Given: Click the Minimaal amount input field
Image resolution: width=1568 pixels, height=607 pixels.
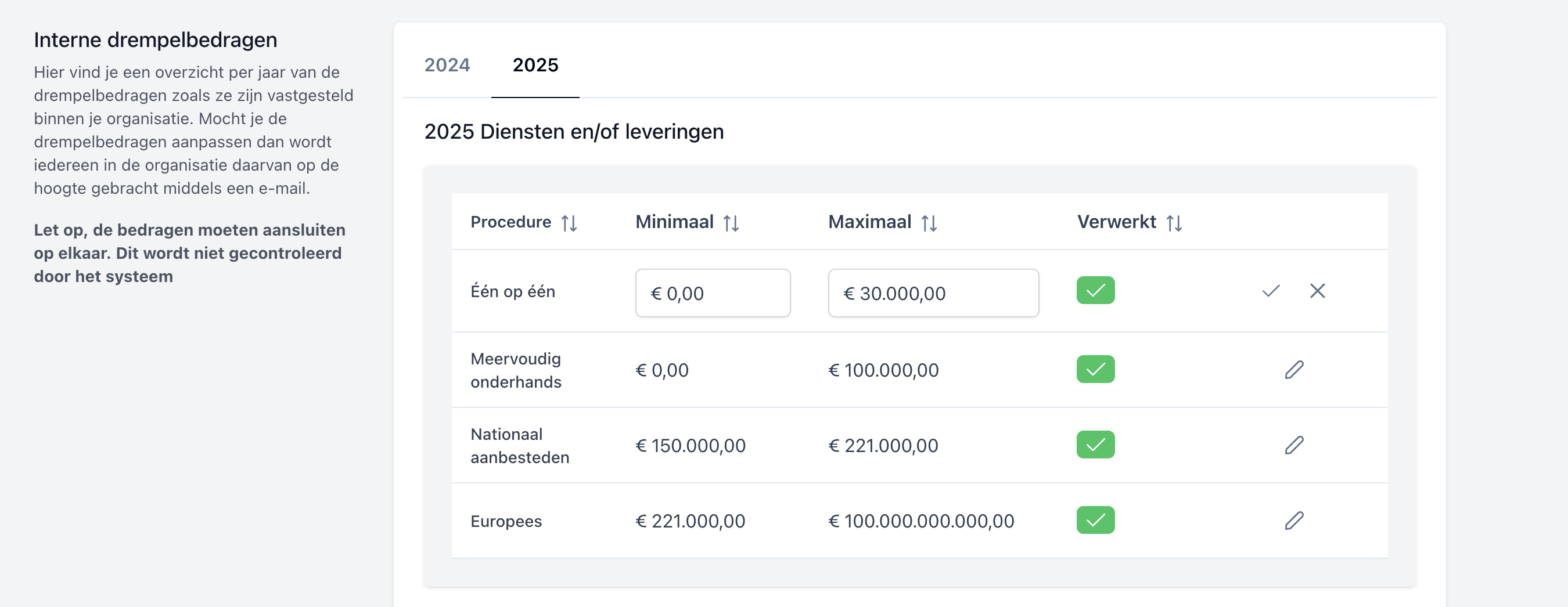Looking at the screenshot, I should tap(712, 293).
